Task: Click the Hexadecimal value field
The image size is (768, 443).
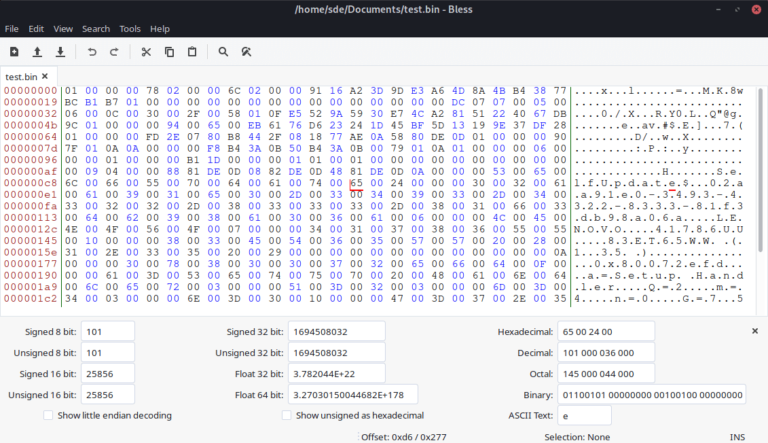Action: point(606,331)
